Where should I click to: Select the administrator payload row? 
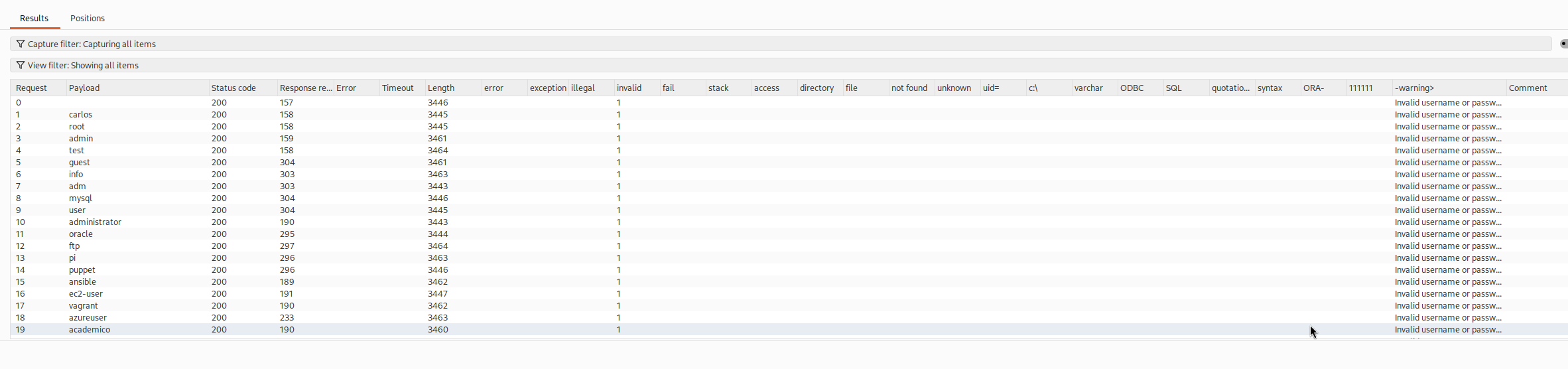pyautogui.click(x=789, y=222)
